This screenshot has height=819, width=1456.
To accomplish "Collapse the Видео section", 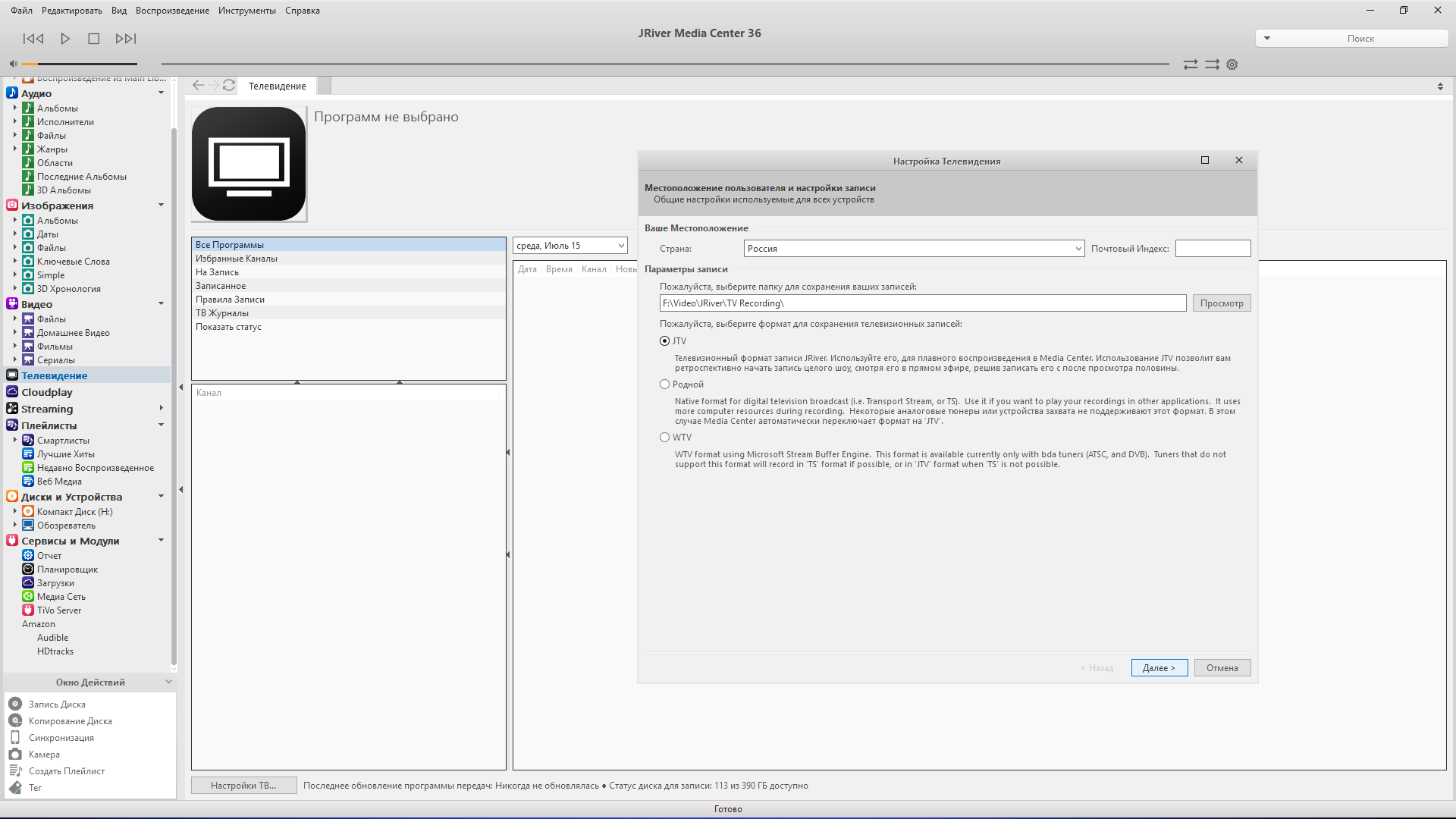I will (161, 304).
